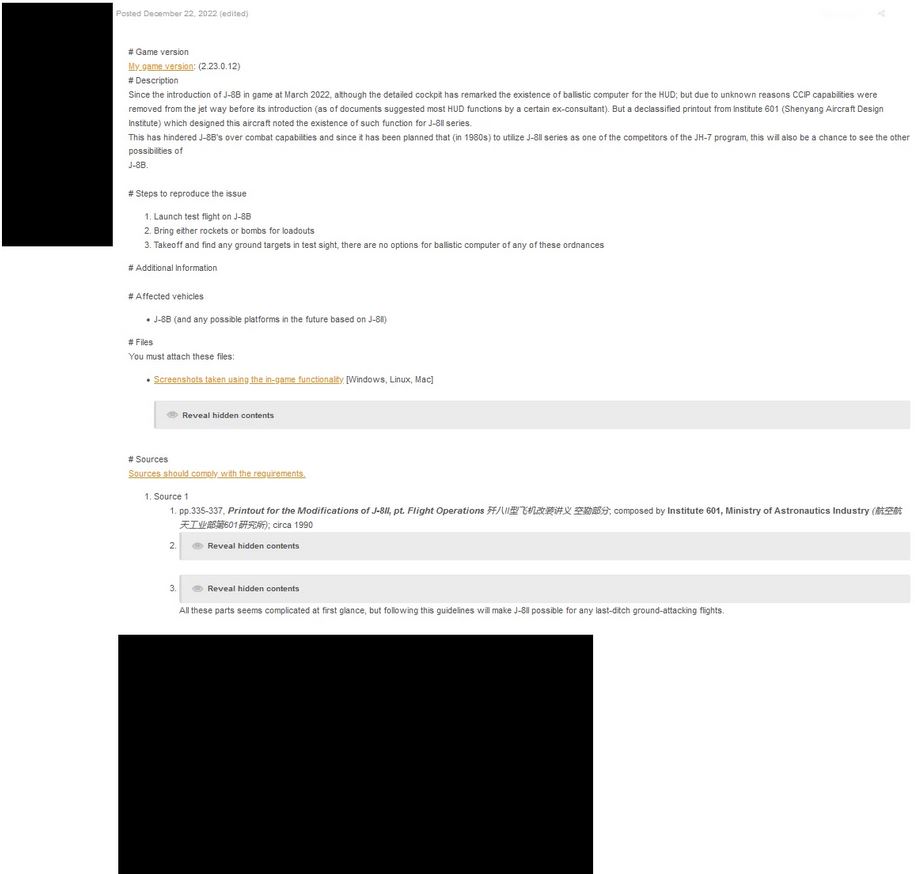This screenshot has height=874, width=915.
Task: Click eye icon in Files spoiler
Action: click(172, 415)
